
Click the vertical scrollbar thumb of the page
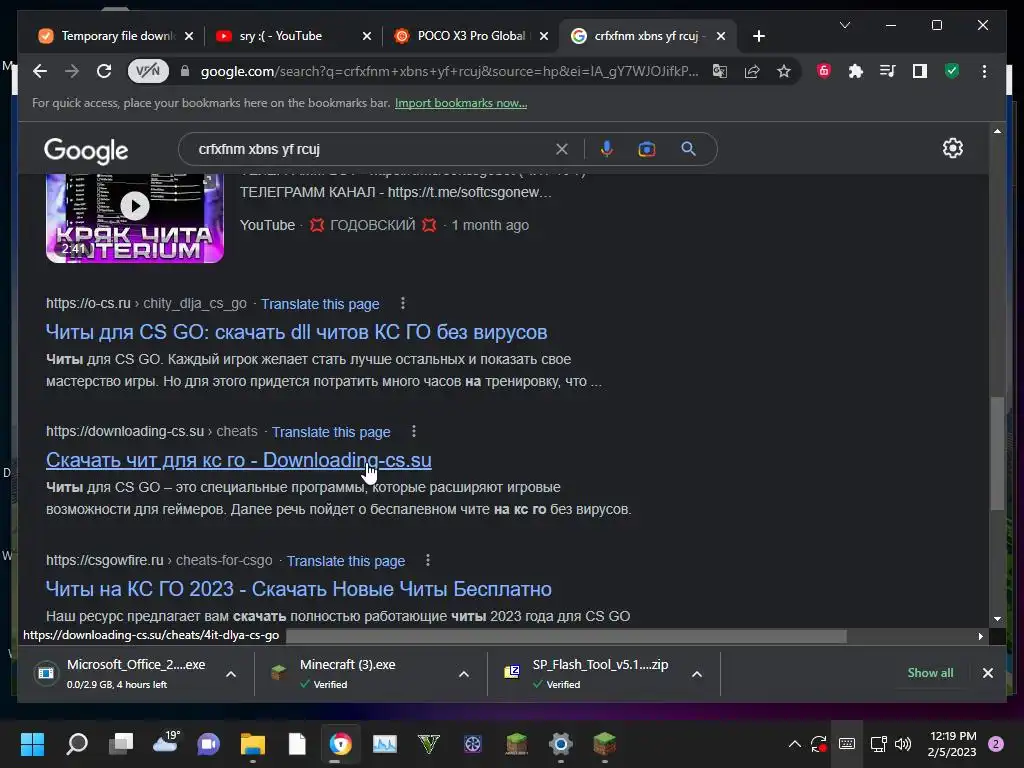pyautogui.click(x=997, y=453)
